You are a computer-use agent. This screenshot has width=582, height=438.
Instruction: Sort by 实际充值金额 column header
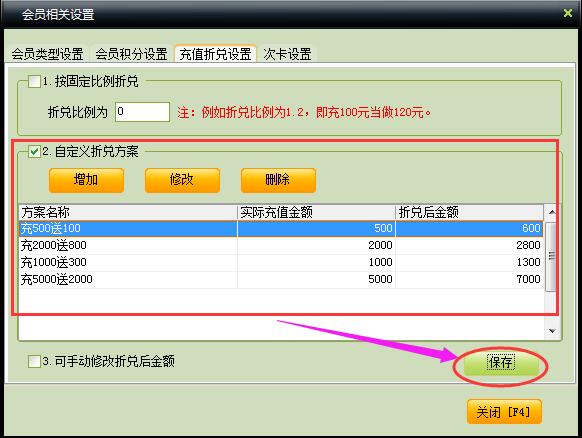[316, 212]
